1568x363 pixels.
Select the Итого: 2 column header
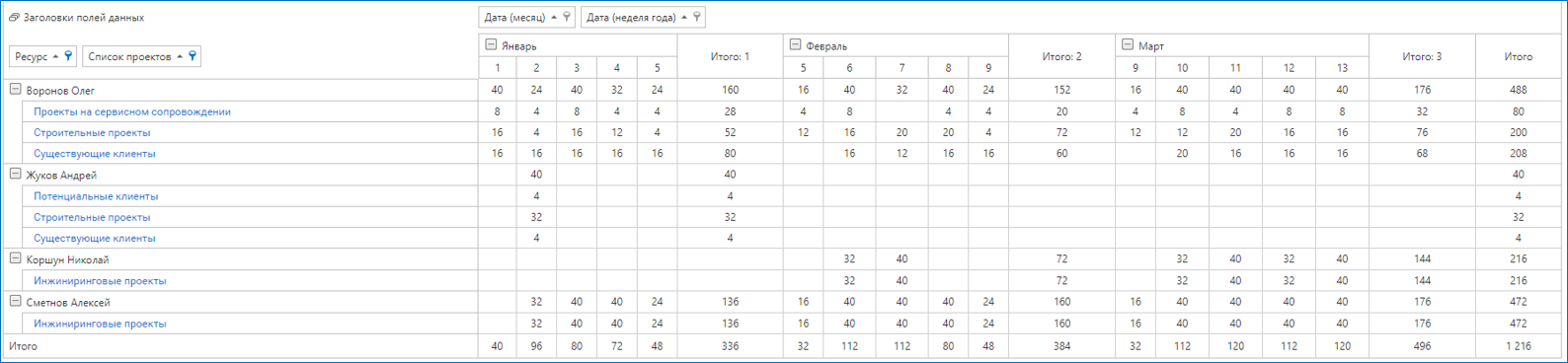pyautogui.click(x=1061, y=56)
